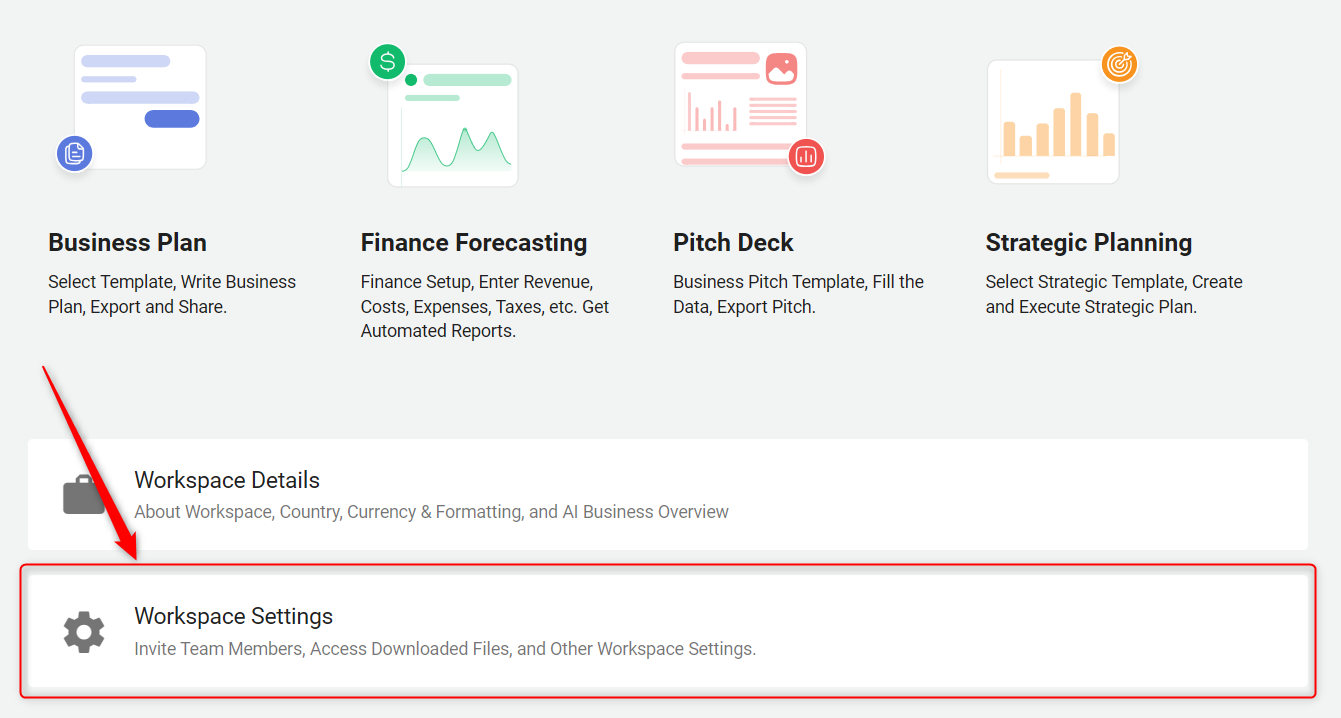Click the image icon in Pitch Deck illustration
This screenshot has height=718, width=1341.
(x=782, y=69)
